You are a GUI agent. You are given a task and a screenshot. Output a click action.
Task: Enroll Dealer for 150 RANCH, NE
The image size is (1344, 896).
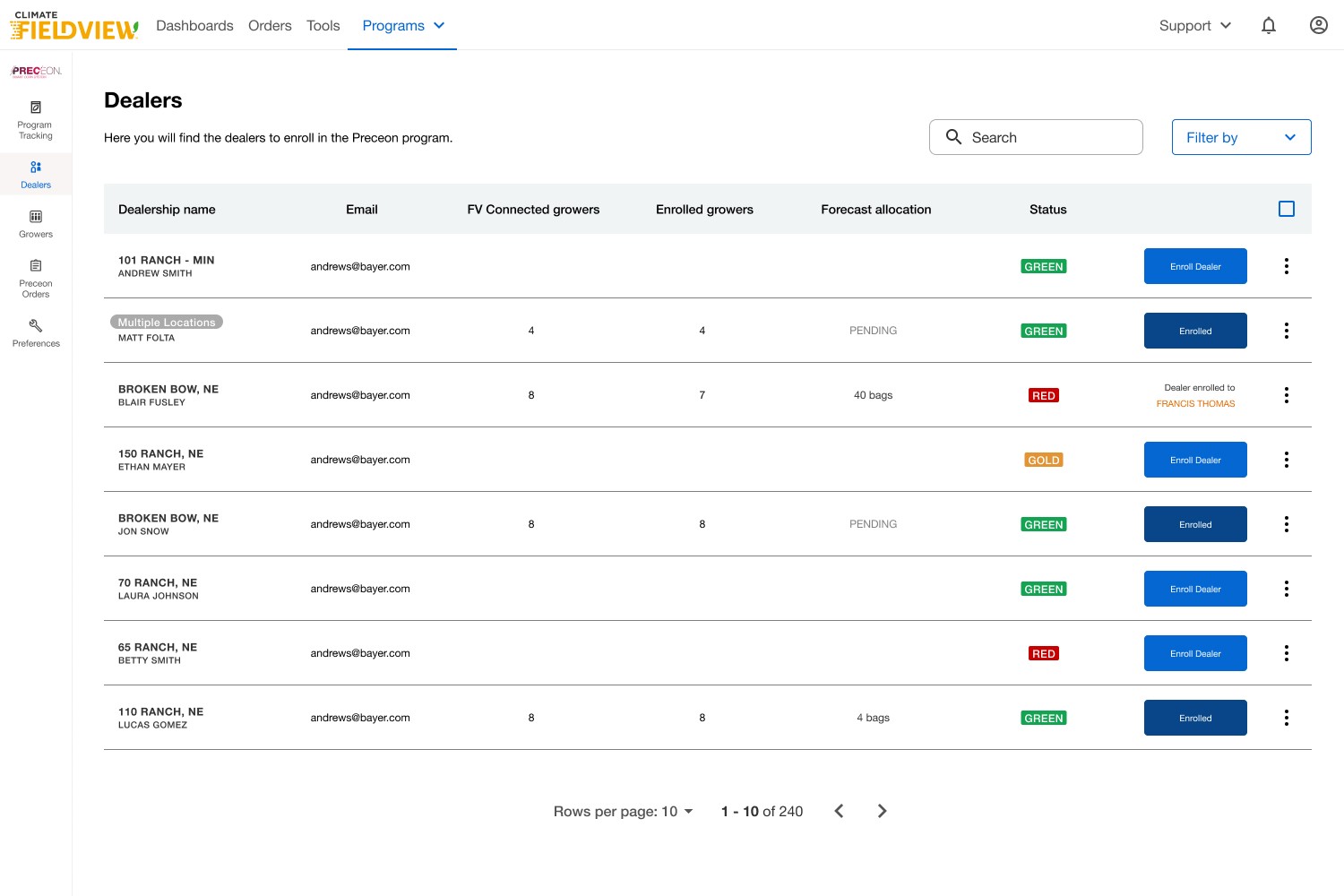click(x=1195, y=460)
